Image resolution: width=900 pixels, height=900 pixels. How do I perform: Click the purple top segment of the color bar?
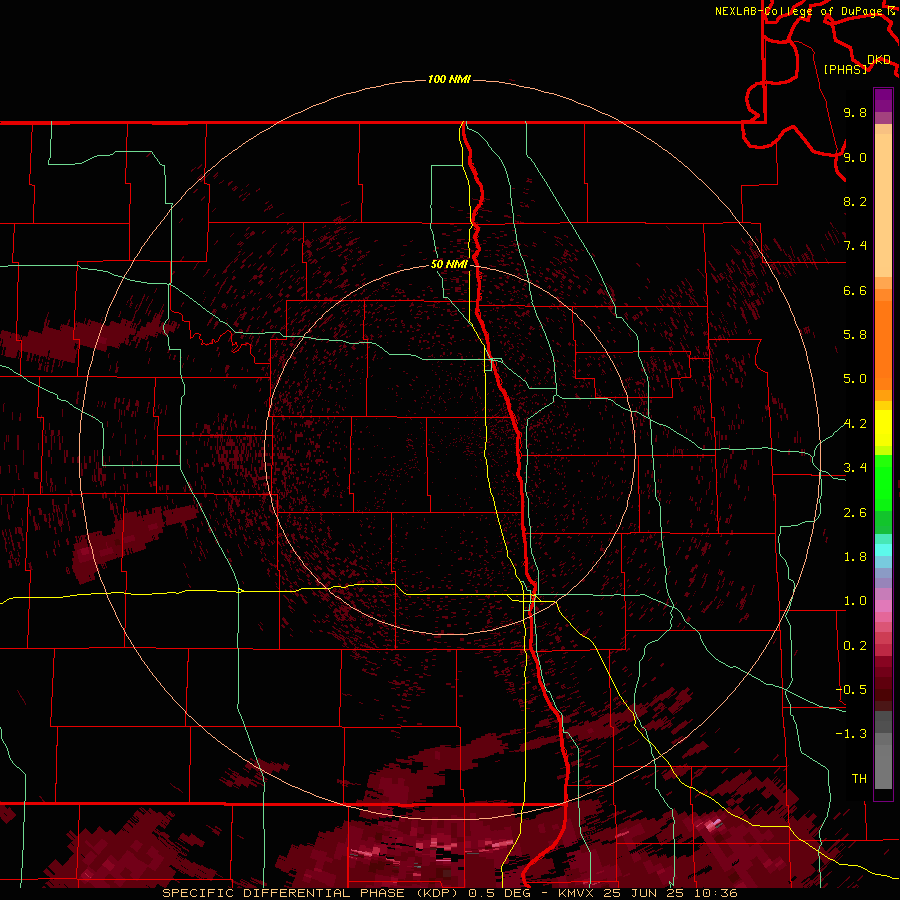883,100
